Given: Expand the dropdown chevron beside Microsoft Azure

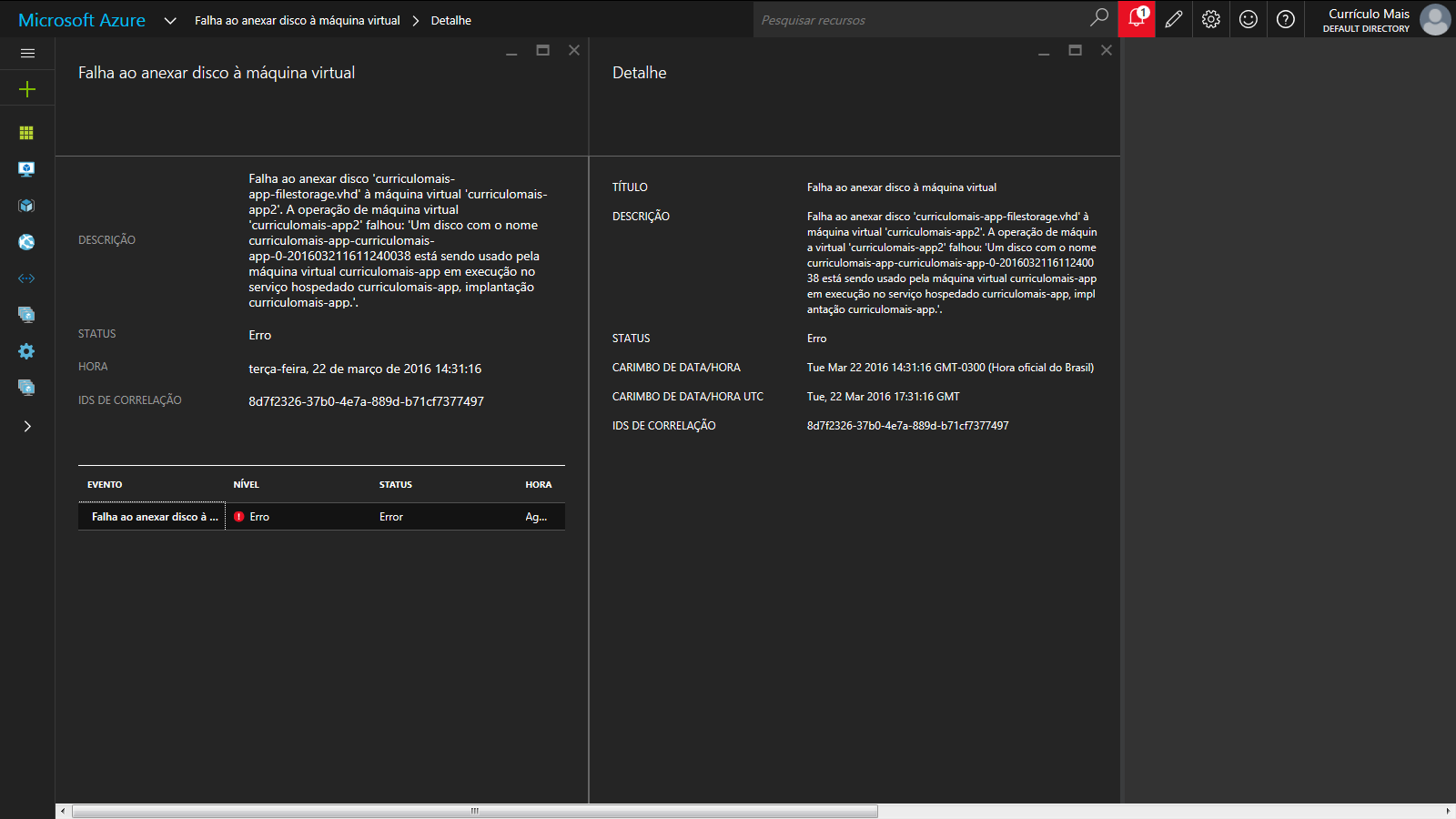Looking at the screenshot, I should (x=170, y=20).
